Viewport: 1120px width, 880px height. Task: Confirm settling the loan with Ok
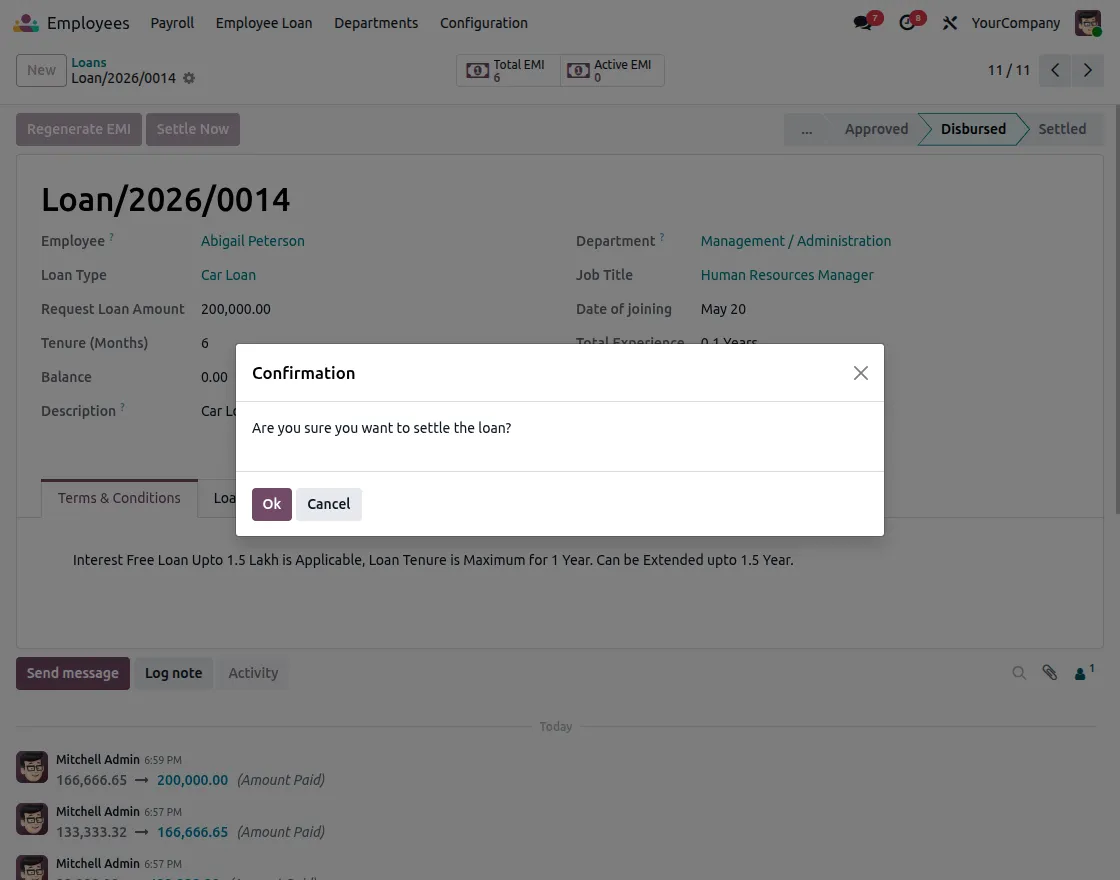point(271,504)
